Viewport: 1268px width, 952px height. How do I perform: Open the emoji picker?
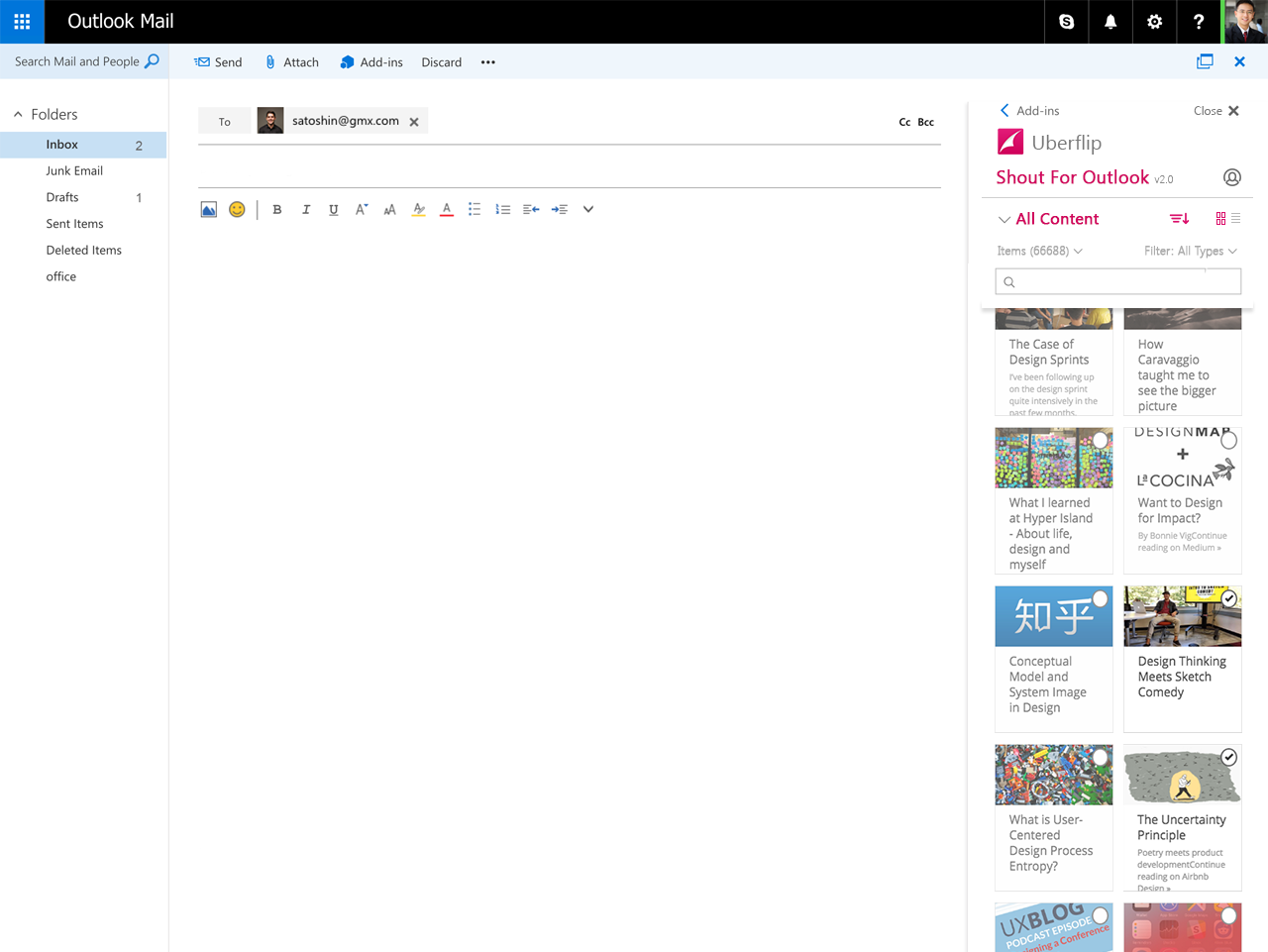click(237, 209)
